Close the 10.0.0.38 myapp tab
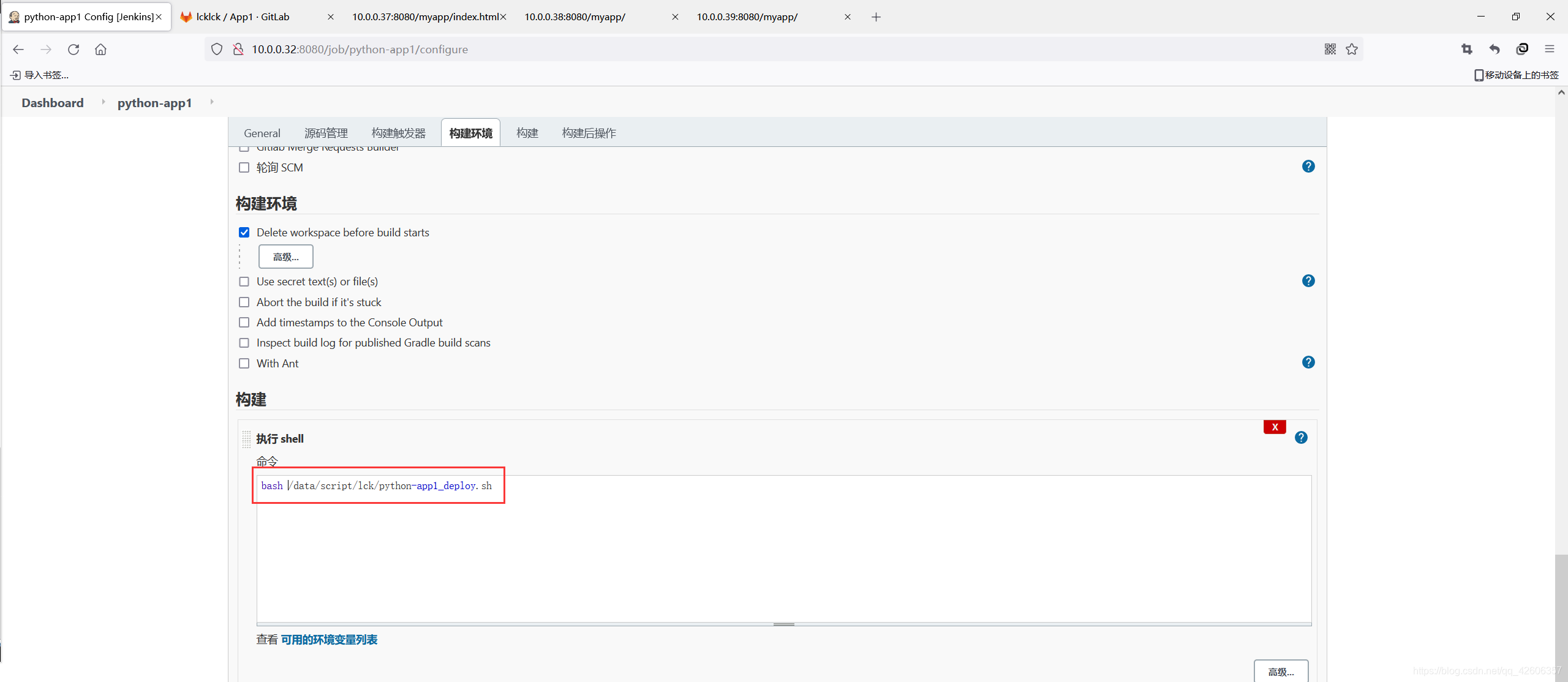 pyautogui.click(x=675, y=17)
